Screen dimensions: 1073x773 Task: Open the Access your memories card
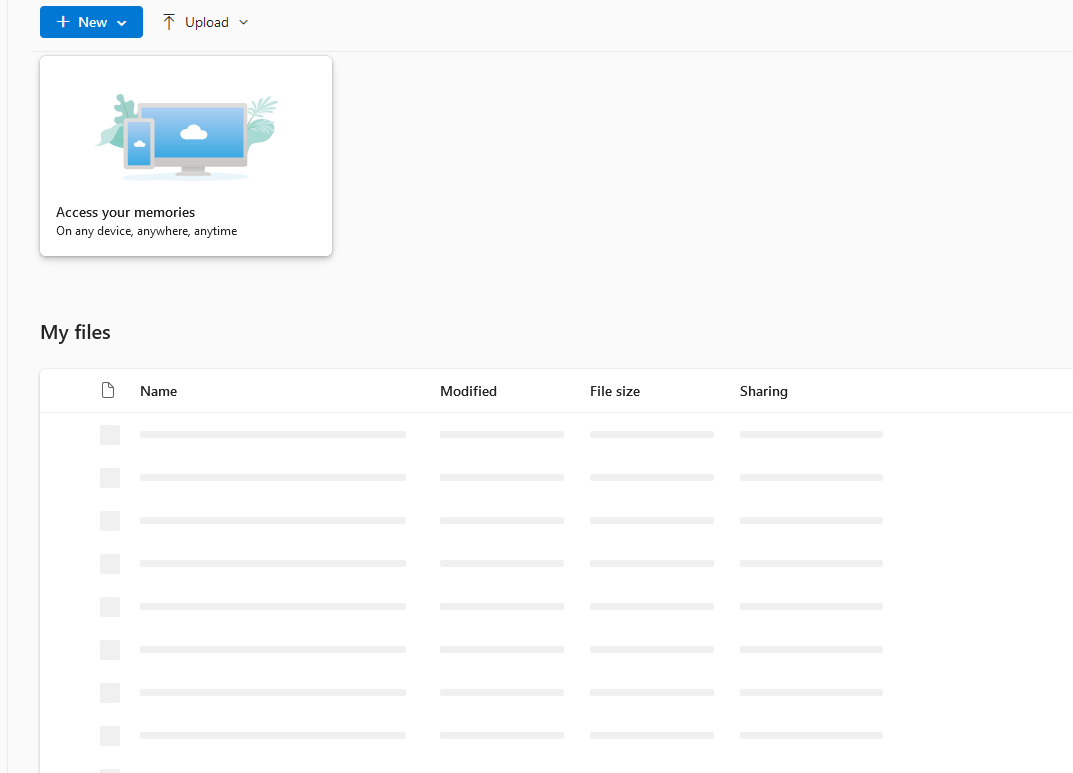click(186, 156)
